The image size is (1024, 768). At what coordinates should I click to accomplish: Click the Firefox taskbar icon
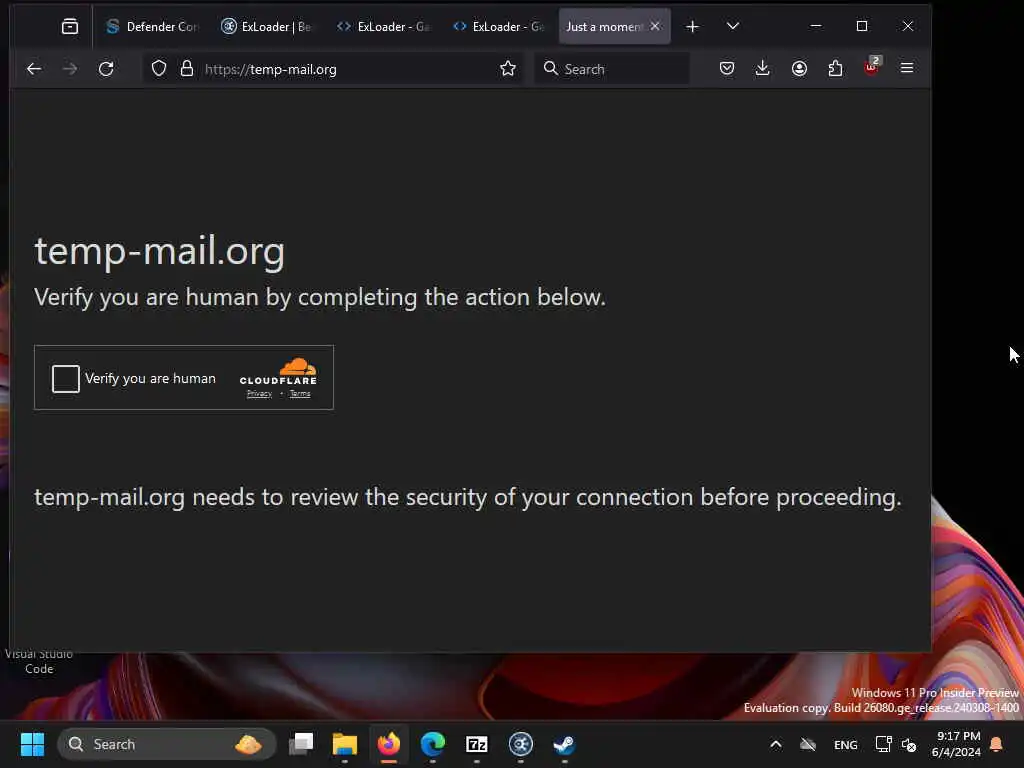point(389,744)
